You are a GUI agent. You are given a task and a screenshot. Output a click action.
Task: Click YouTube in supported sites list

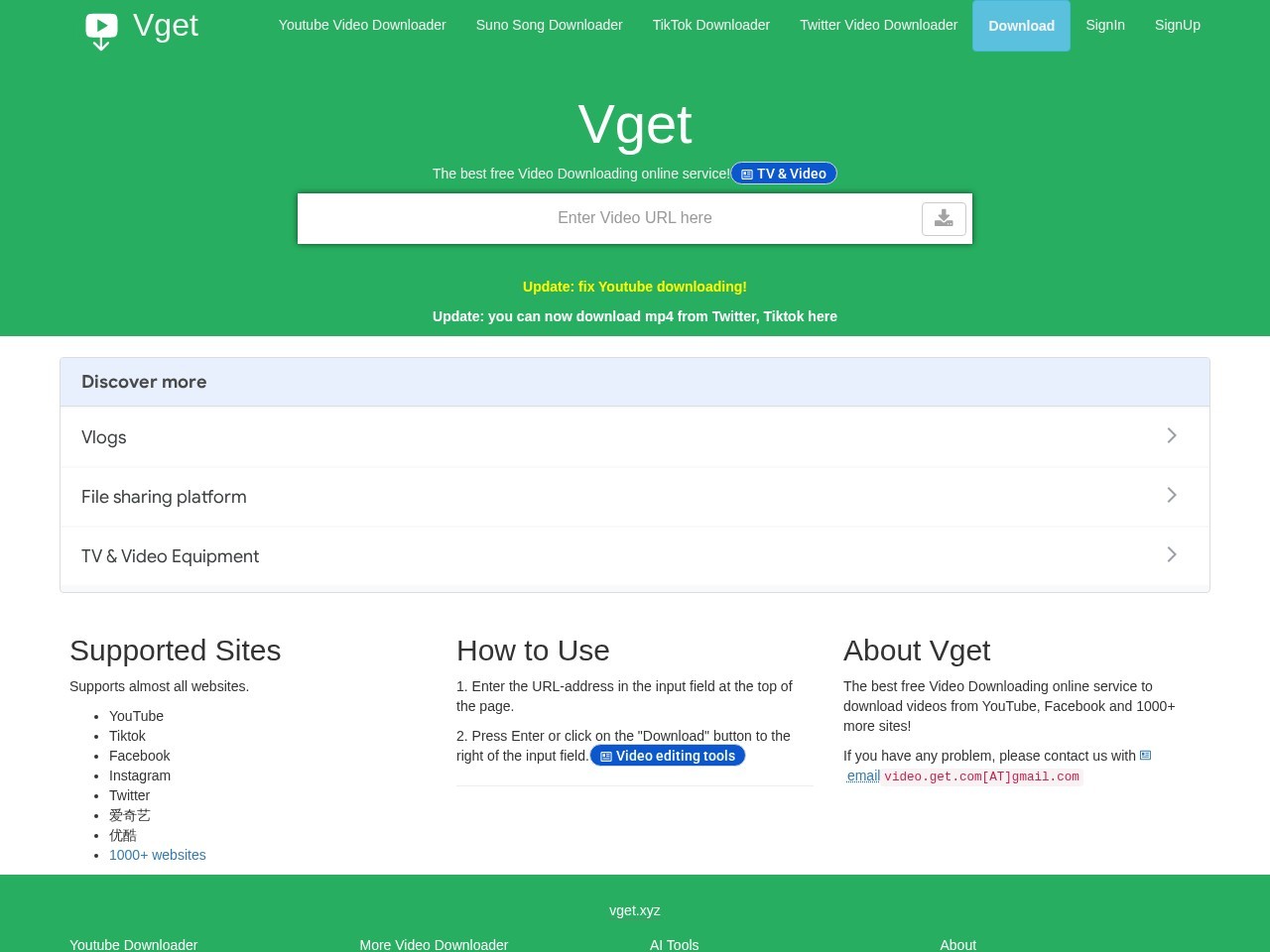tap(136, 716)
